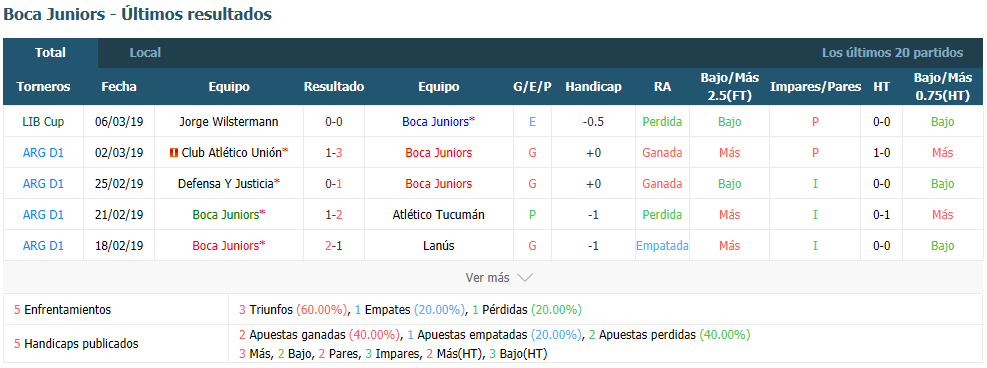Open Los últimos 20 partidos selector
This screenshot has width=987, height=368.
click(892, 53)
